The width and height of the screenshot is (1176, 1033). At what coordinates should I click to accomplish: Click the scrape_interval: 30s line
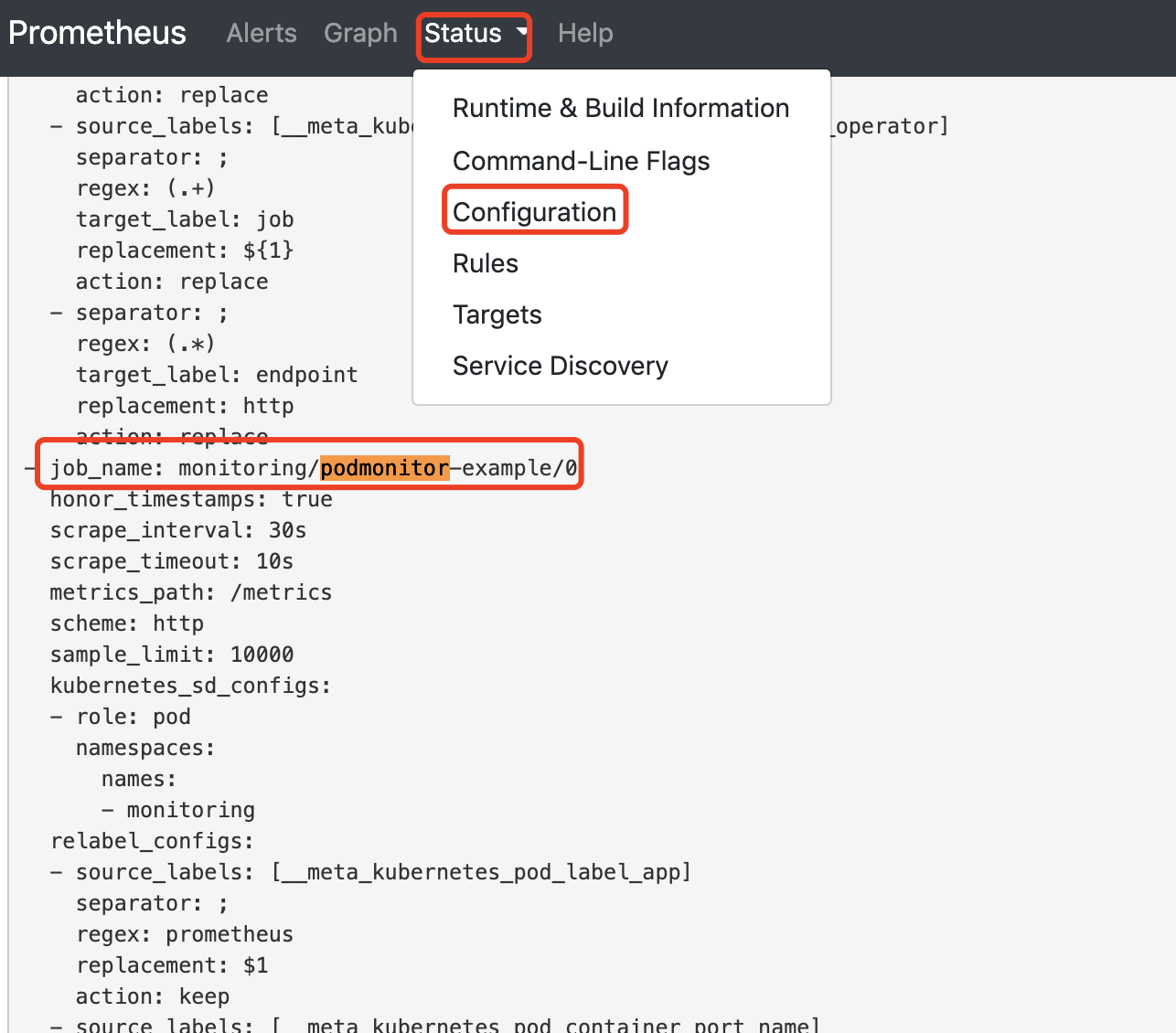pos(177,530)
